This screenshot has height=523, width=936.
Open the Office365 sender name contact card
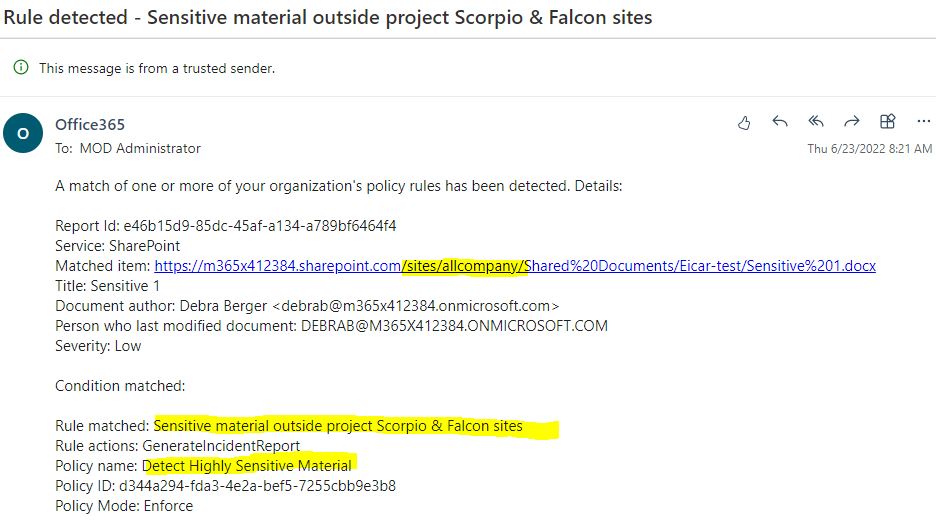[x=90, y=125]
